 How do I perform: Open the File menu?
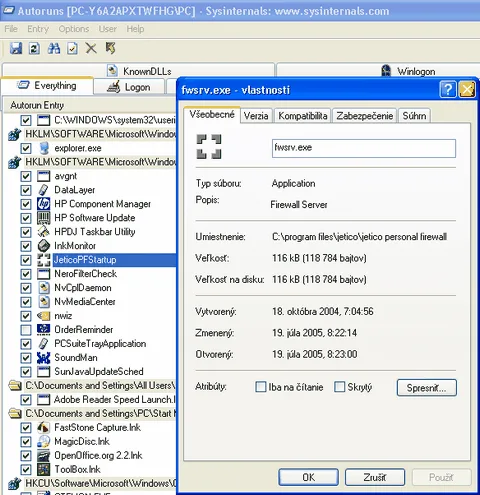11,29
